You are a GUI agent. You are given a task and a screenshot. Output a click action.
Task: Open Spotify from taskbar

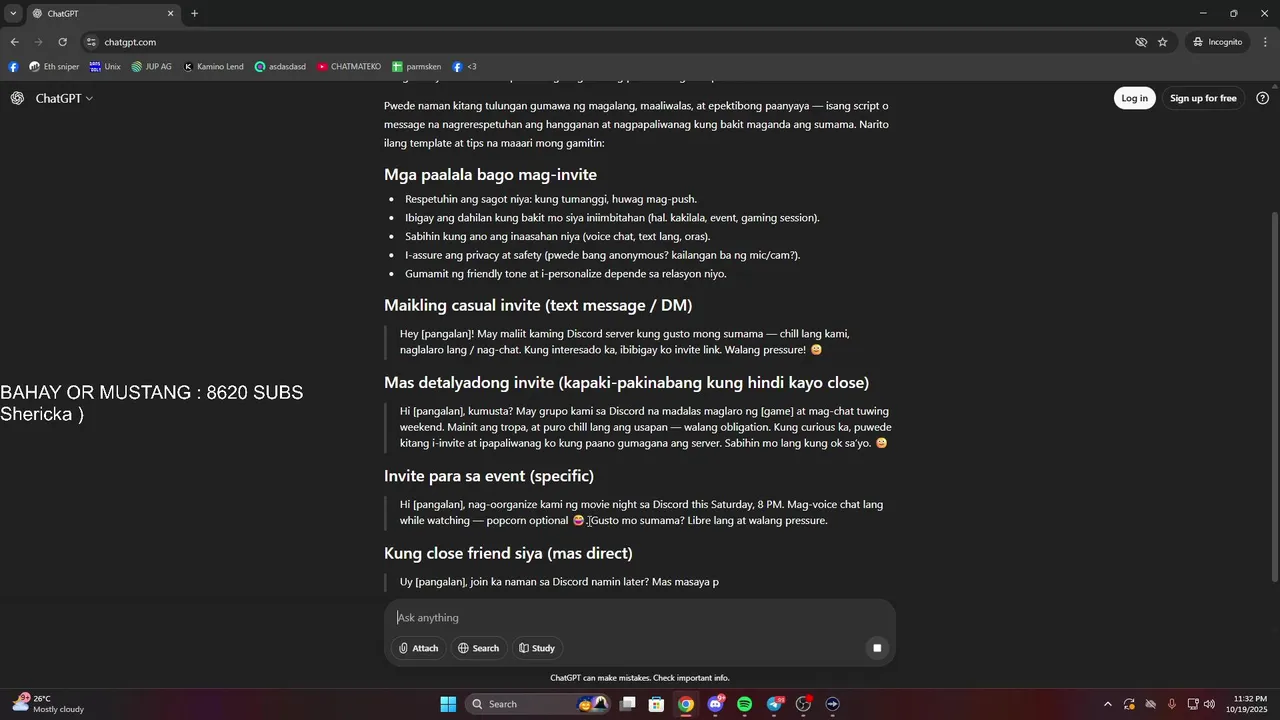tap(744, 704)
